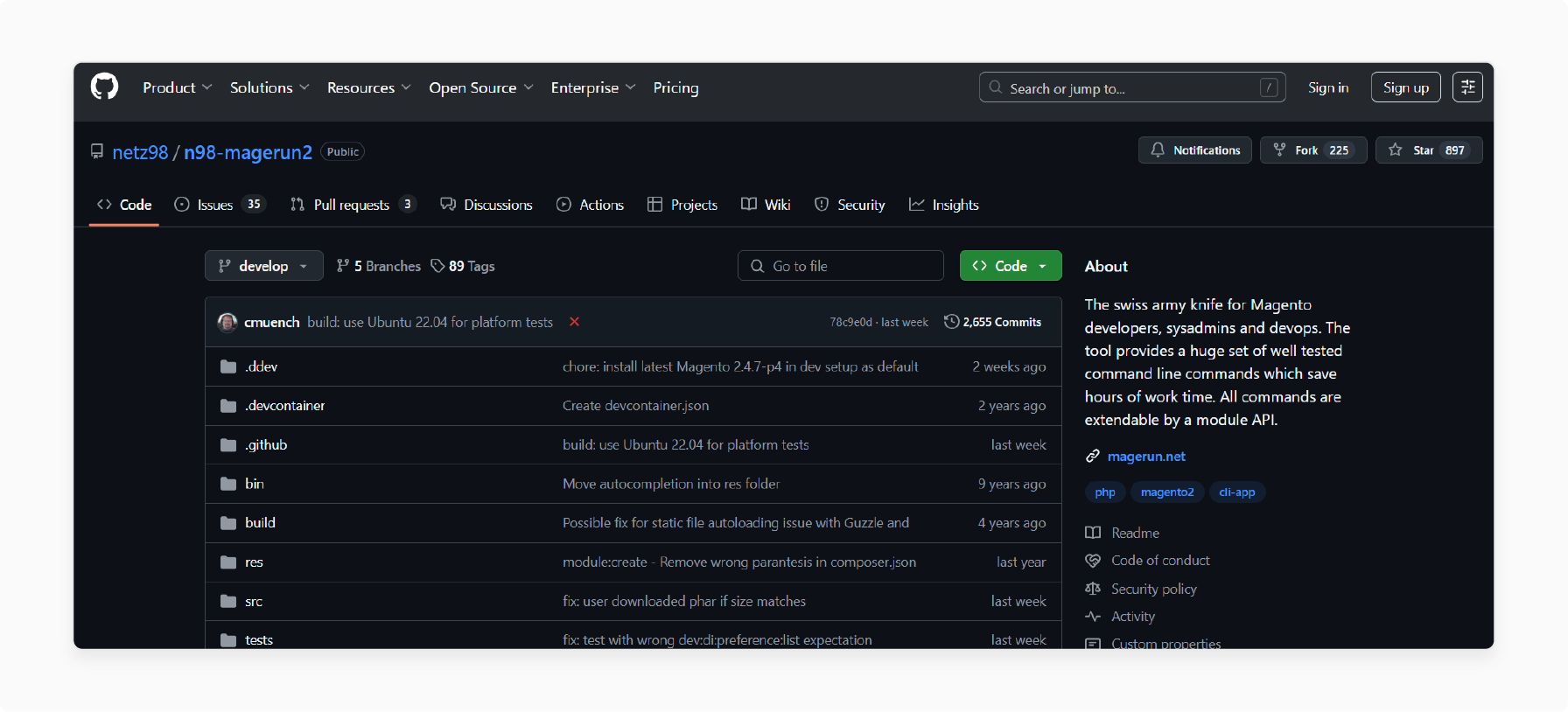Select the cli-app topic tag
The height and width of the screenshot is (712, 1568).
click(1237, 492)
